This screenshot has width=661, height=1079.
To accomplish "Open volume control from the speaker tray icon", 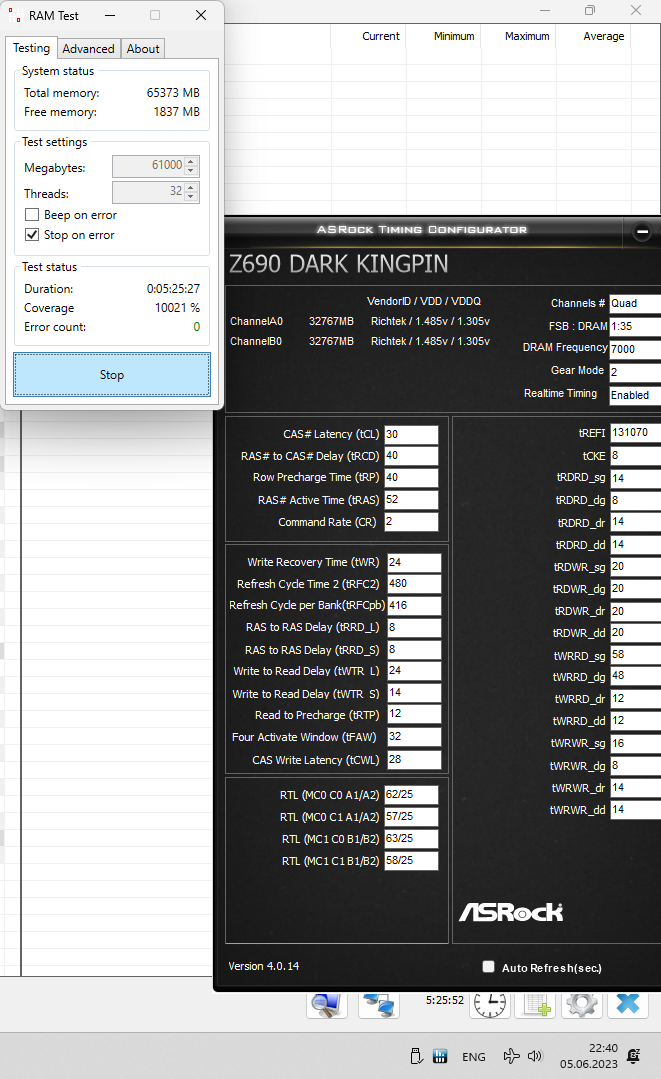I will [535, 1056].
